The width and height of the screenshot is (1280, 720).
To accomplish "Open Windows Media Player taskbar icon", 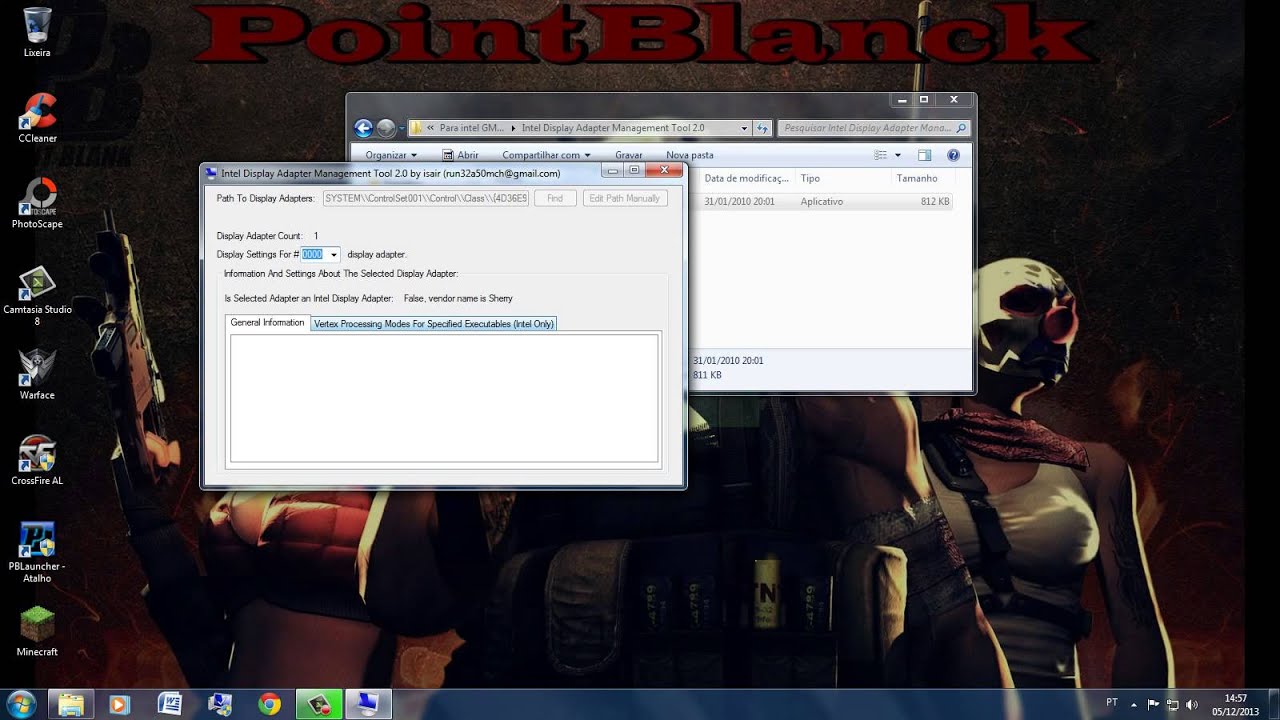I will 119,704.
